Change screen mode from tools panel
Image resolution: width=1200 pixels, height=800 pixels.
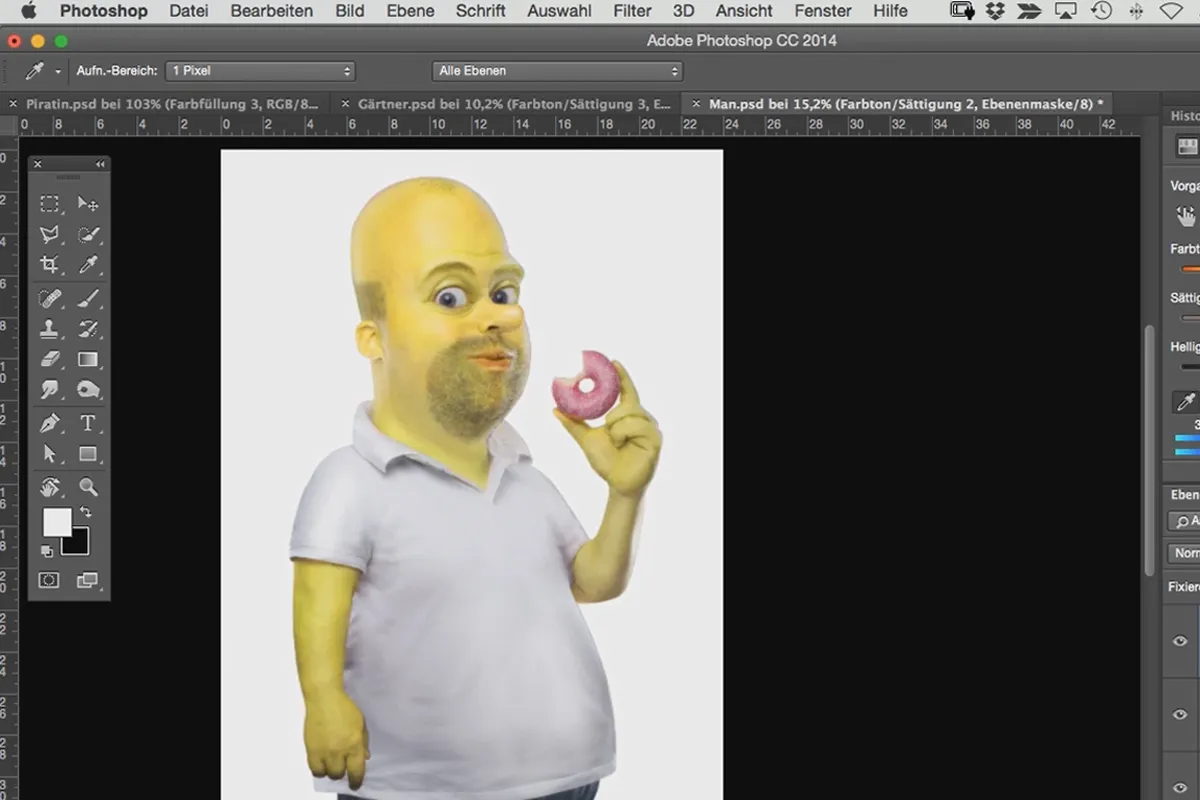[88, 580]
